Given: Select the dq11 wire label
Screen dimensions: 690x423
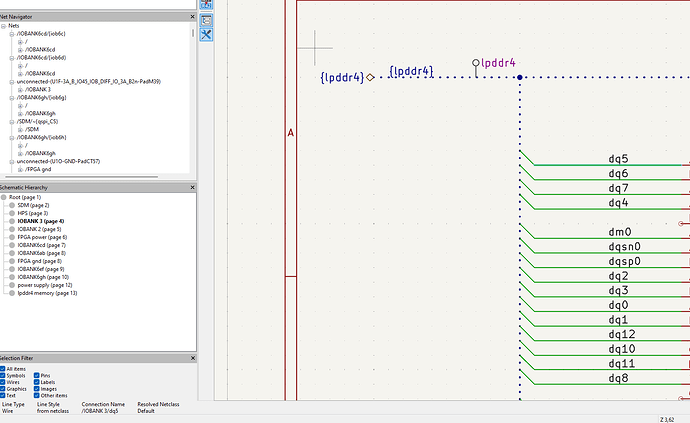Looking at the screenshot, I should coord(622,364).
